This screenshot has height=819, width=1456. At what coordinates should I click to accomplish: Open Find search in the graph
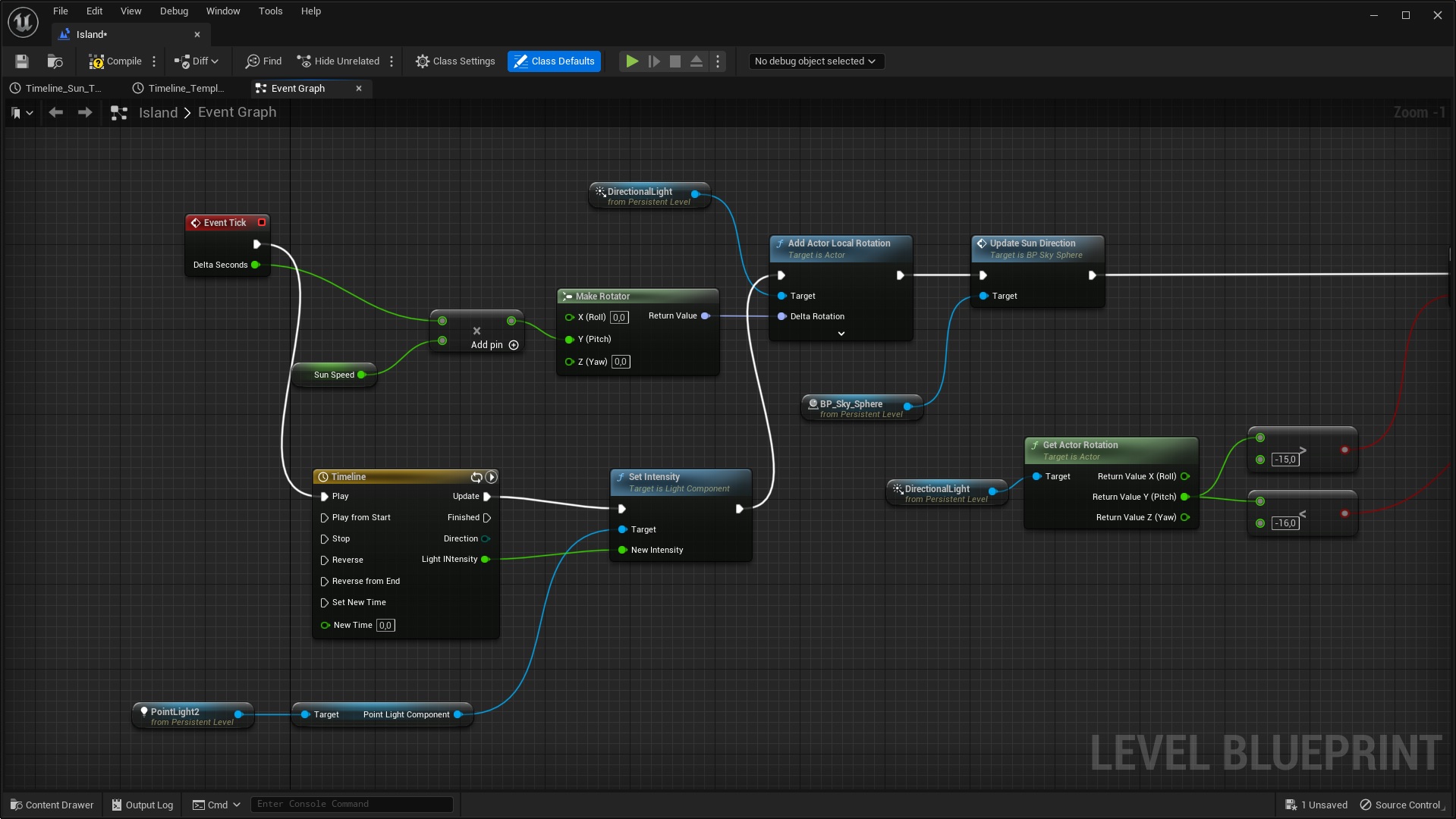263,61
